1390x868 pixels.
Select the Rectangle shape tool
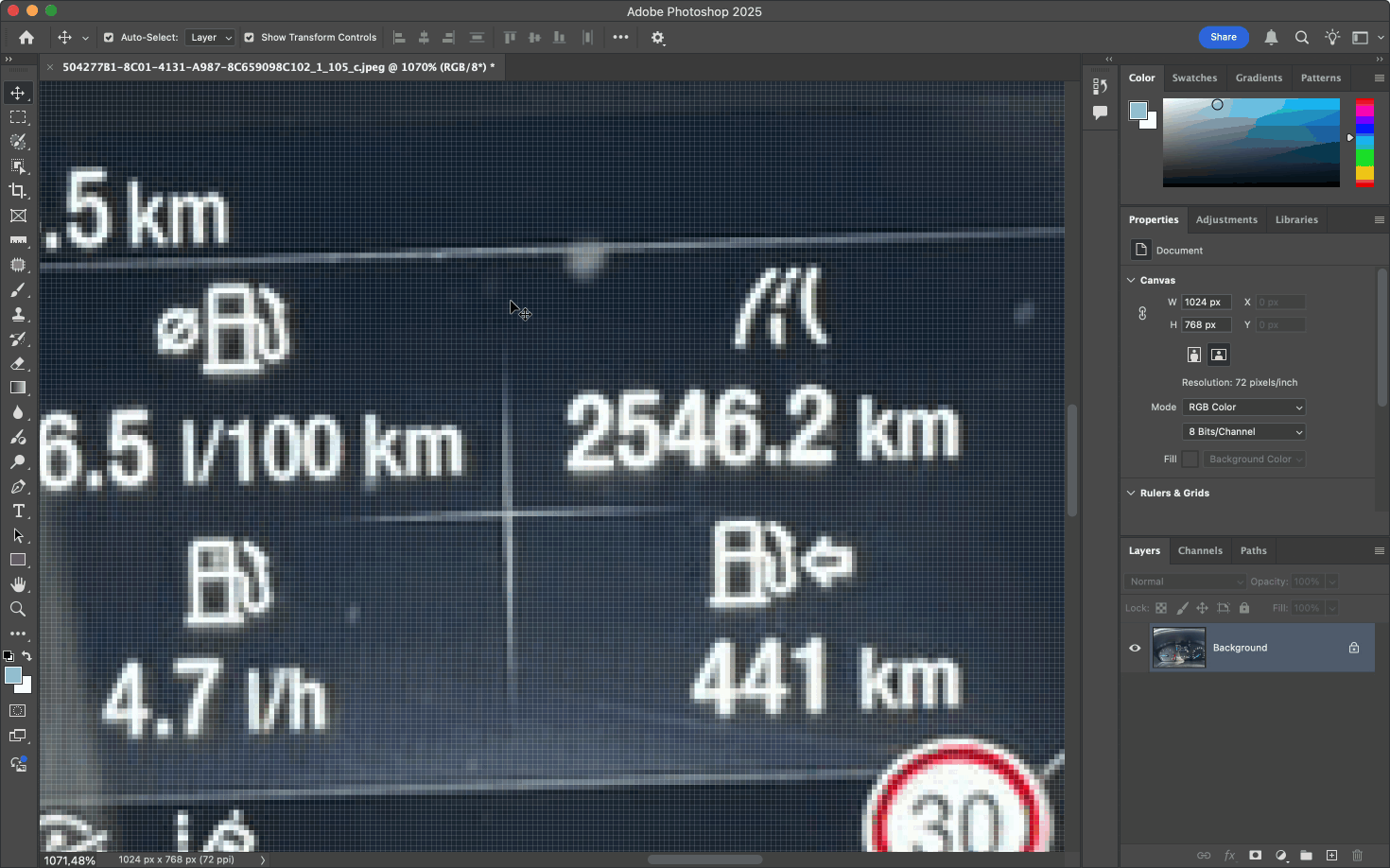point(18,560)
